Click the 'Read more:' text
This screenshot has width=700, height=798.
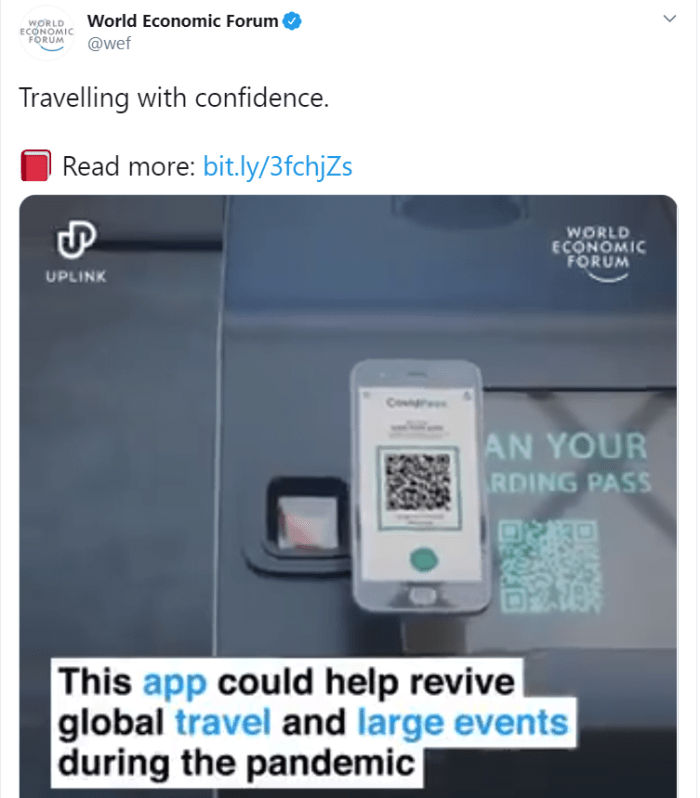129,166
